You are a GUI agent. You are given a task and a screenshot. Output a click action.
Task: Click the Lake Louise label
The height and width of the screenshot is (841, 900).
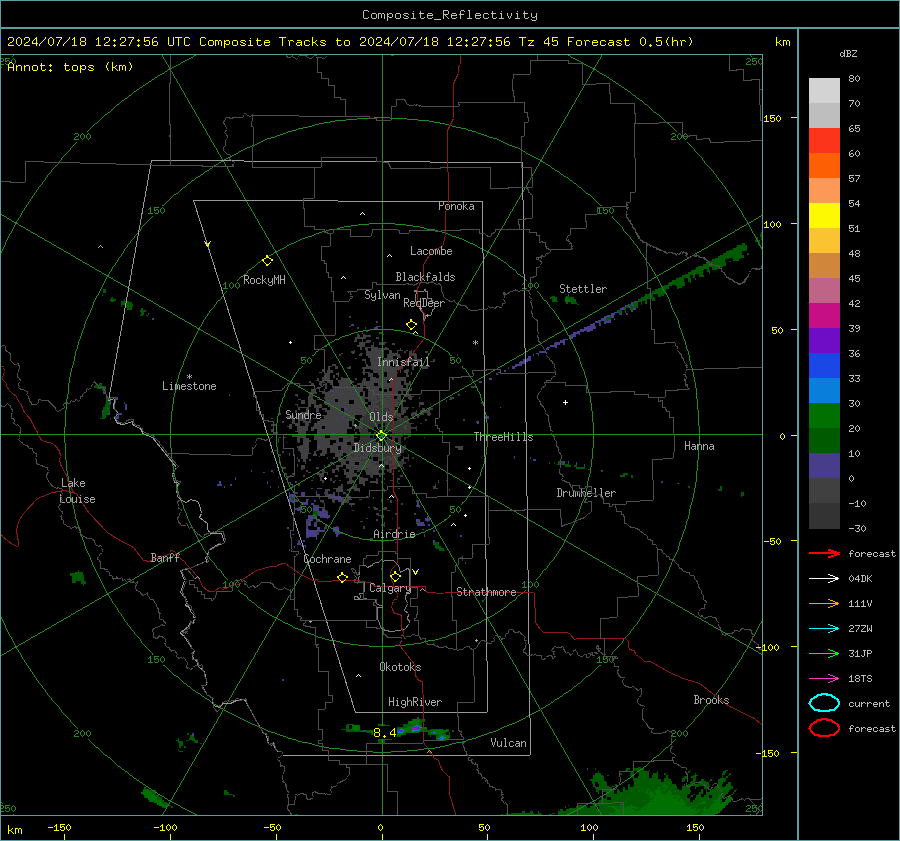(77, 491)
